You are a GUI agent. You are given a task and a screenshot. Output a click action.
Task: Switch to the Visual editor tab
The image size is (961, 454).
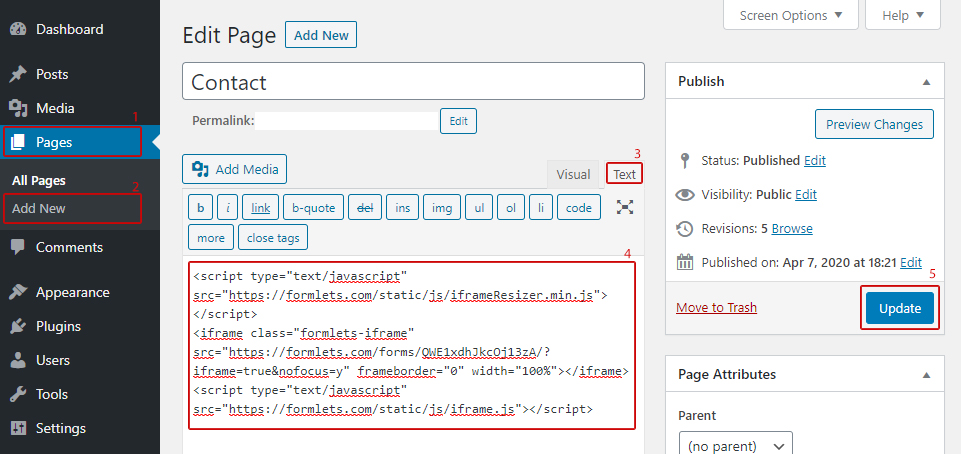click(x=573, y=175)
